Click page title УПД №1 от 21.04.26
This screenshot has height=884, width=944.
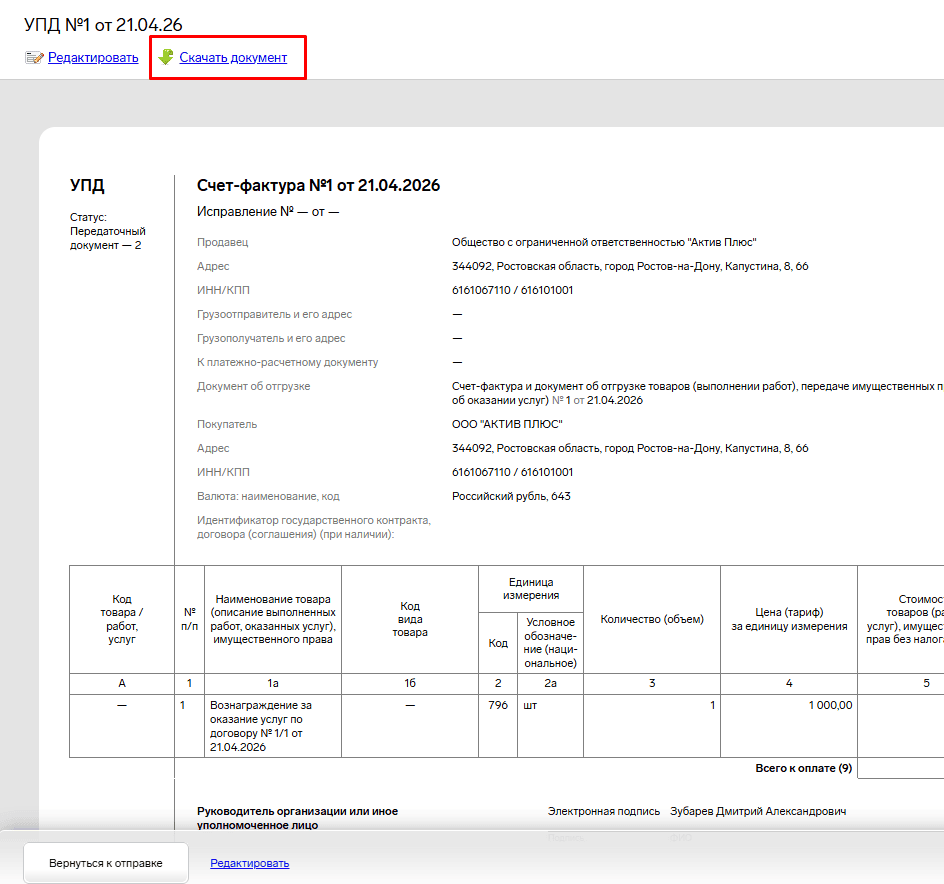[x=103, y=24]
